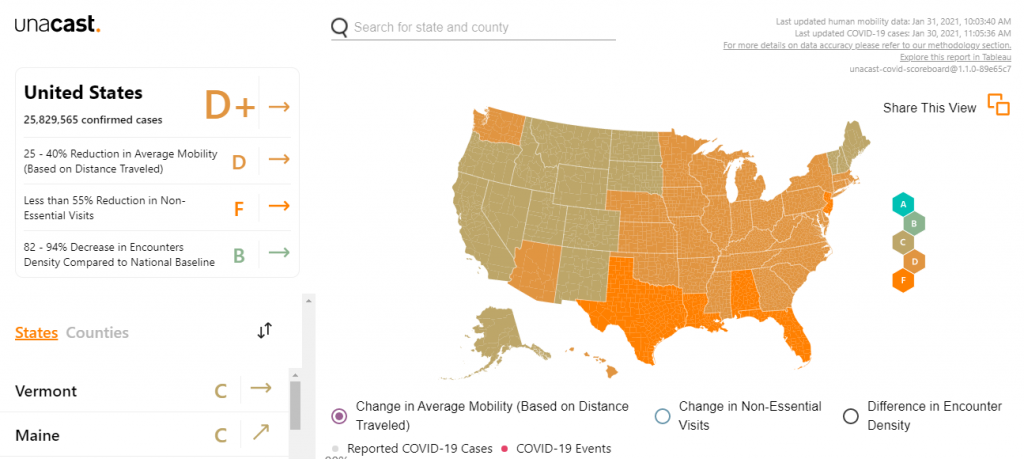Image resolution: width=1024 pixels, height=459 pixels.
Task: Expand Maine row trend arrow
Action: coord(261,433)
